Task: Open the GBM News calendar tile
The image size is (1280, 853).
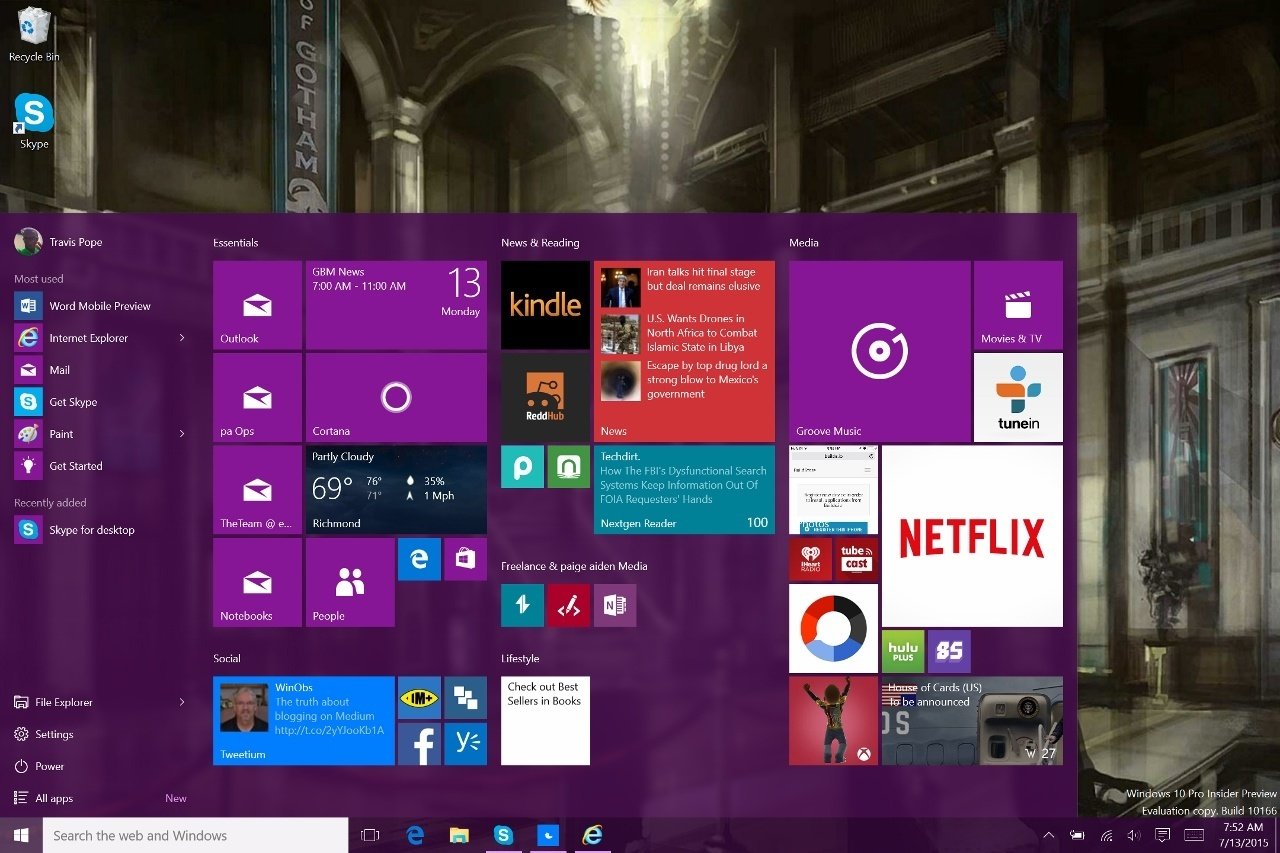Action: tap(396, 305)
